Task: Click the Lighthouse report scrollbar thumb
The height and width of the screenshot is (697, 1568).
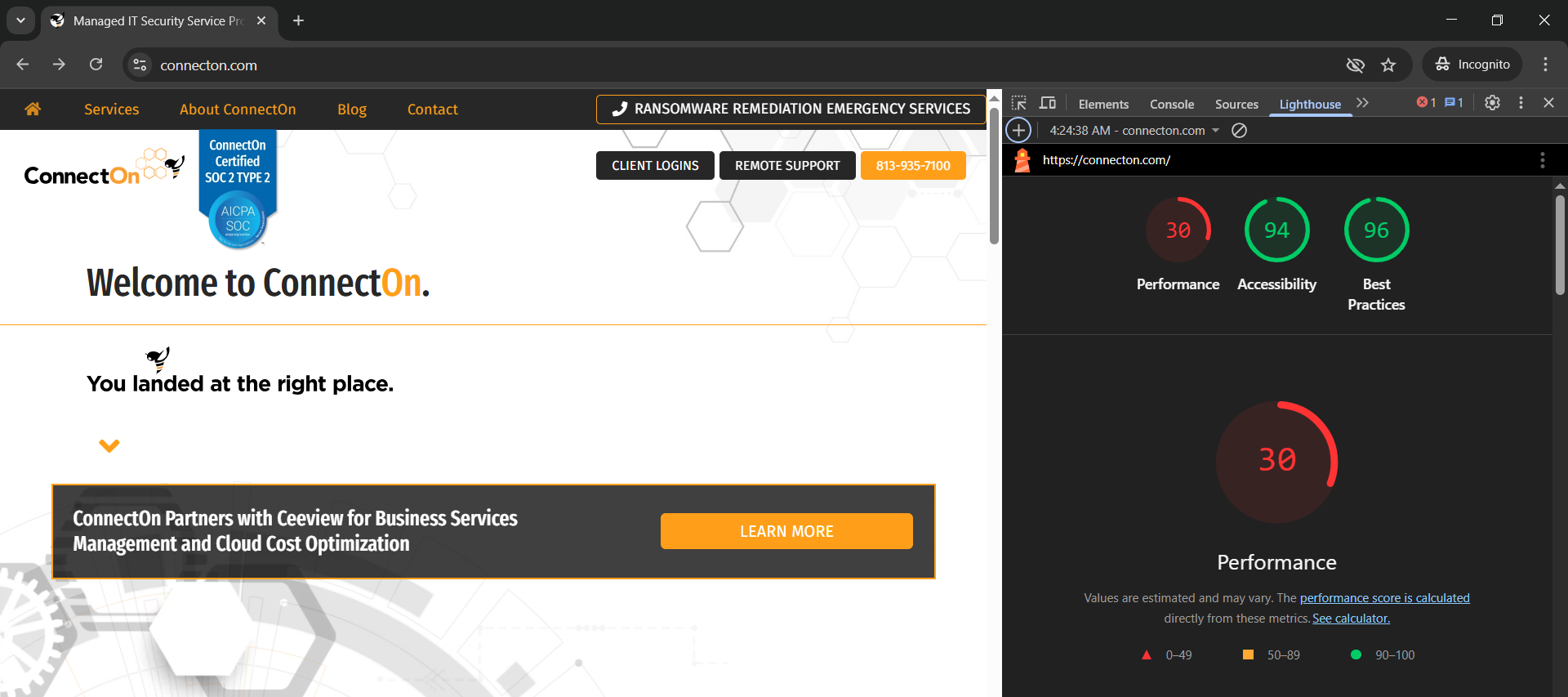Action: 1560,244
